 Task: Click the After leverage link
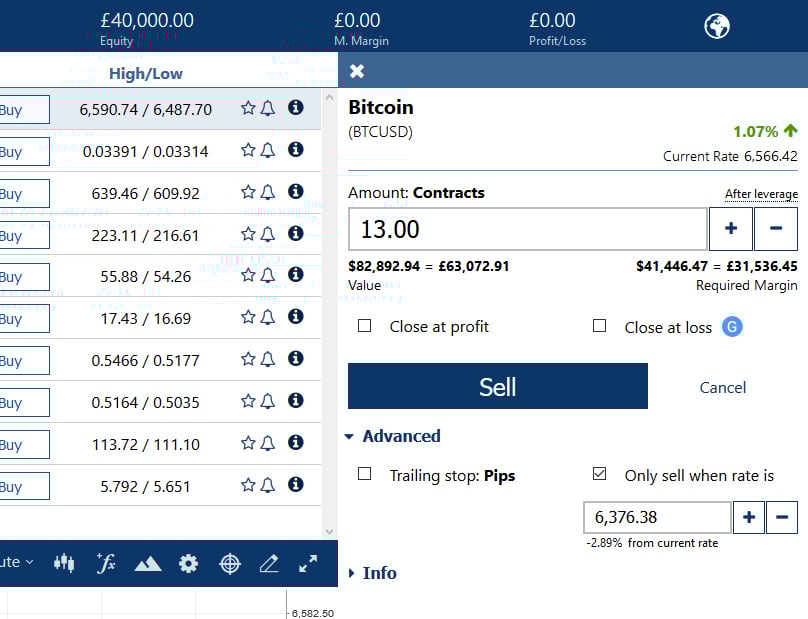tap(761, 194)
